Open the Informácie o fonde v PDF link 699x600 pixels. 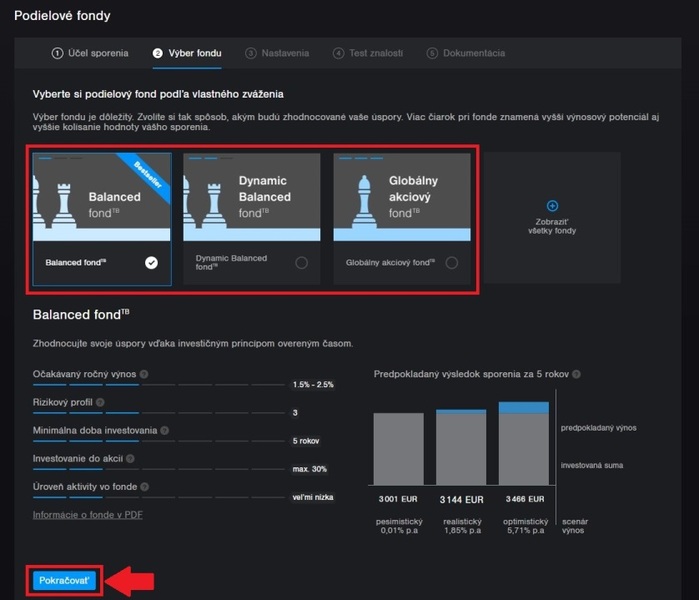pos(87,514)
